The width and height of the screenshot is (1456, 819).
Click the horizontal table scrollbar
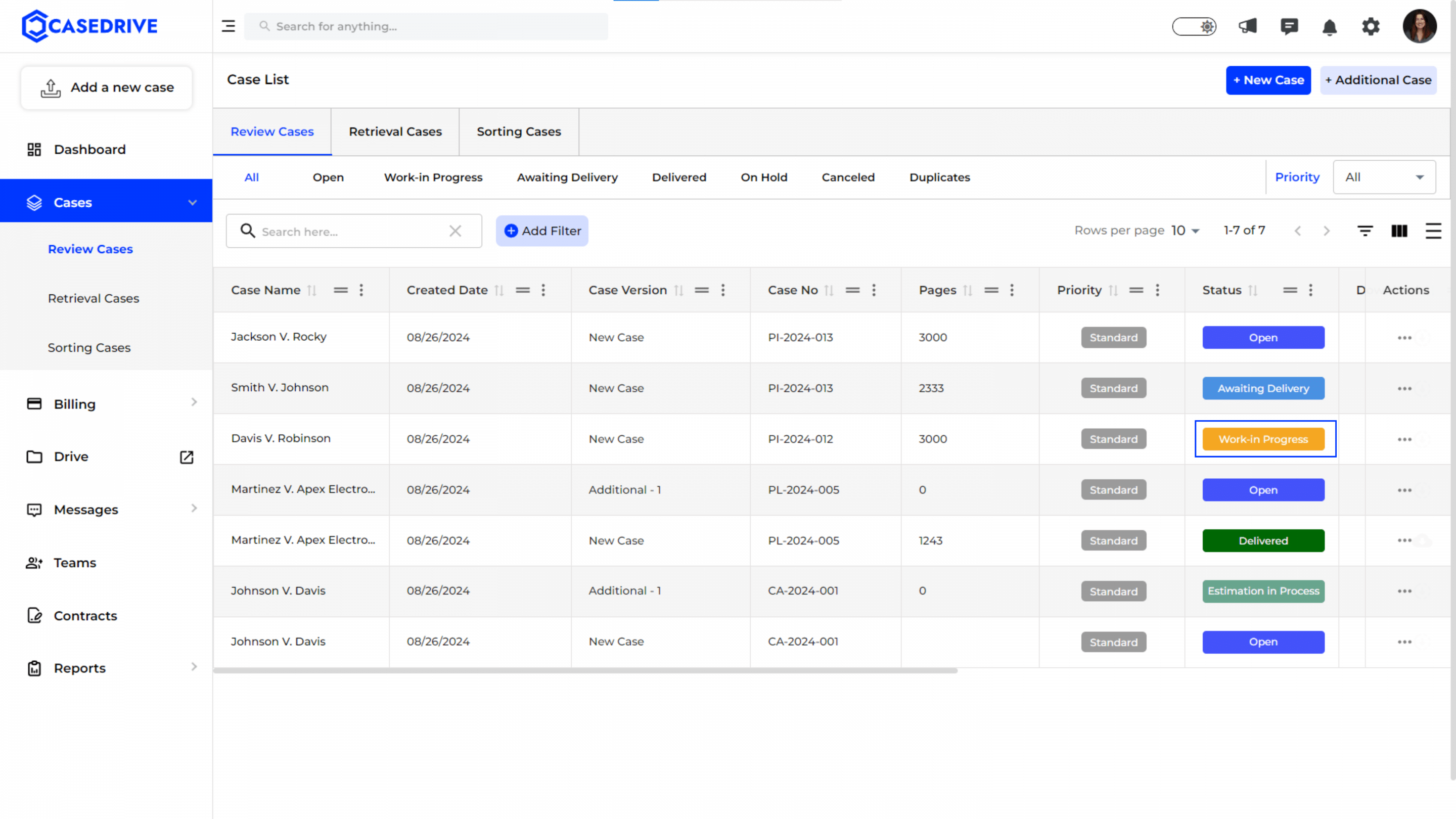(x=585, y=671)
